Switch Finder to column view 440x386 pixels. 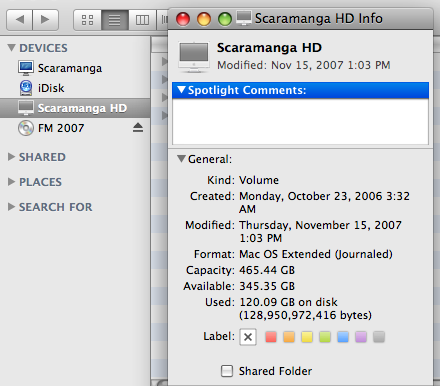(142, 20)
